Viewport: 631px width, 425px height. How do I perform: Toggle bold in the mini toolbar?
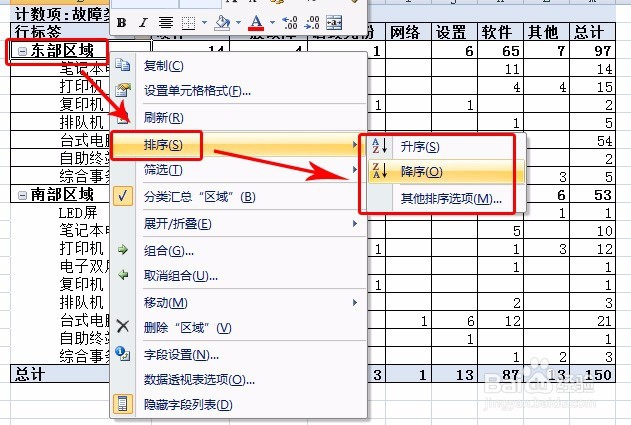point(122,23)
